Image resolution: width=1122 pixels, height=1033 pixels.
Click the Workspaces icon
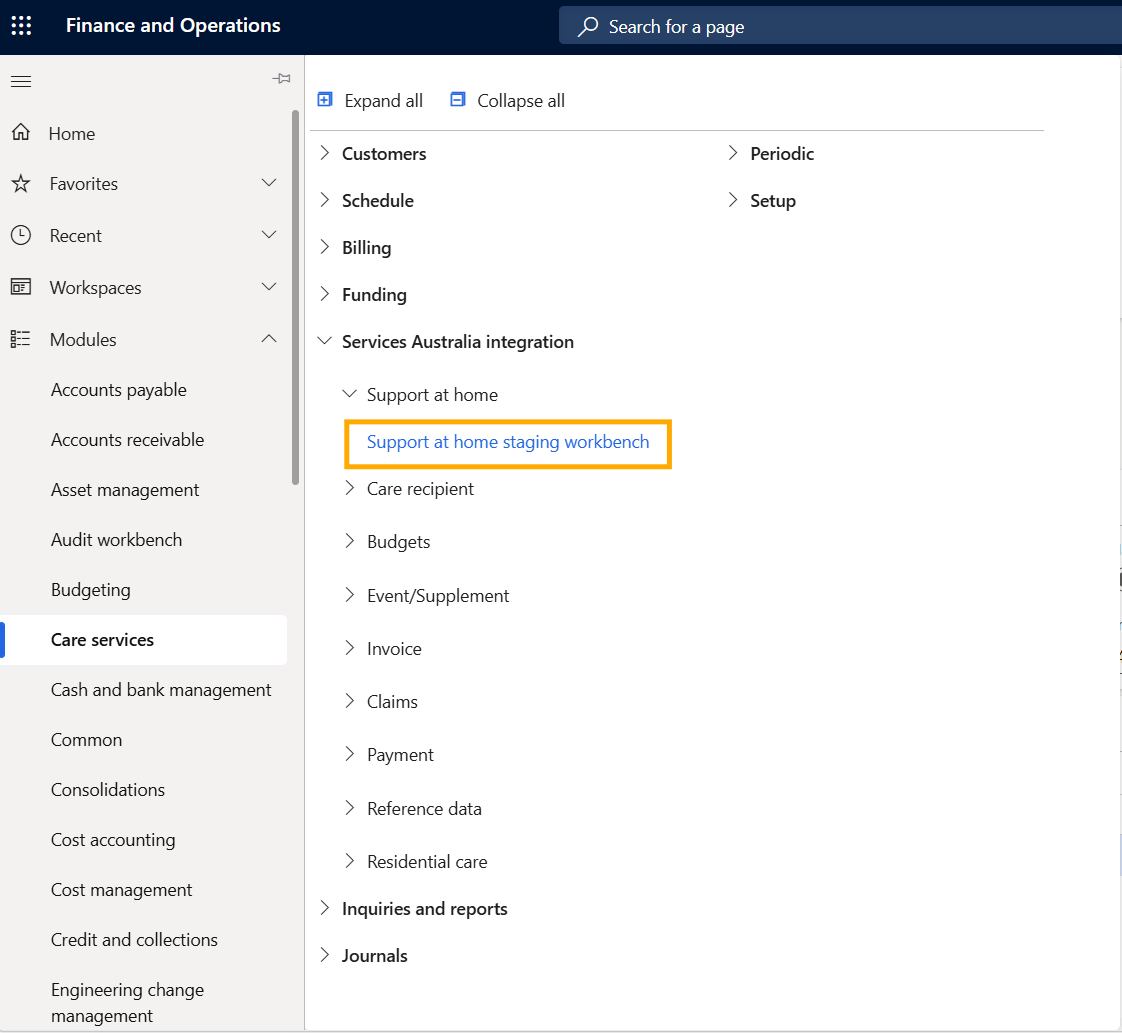pyautogui.click(x=21, y=287)
